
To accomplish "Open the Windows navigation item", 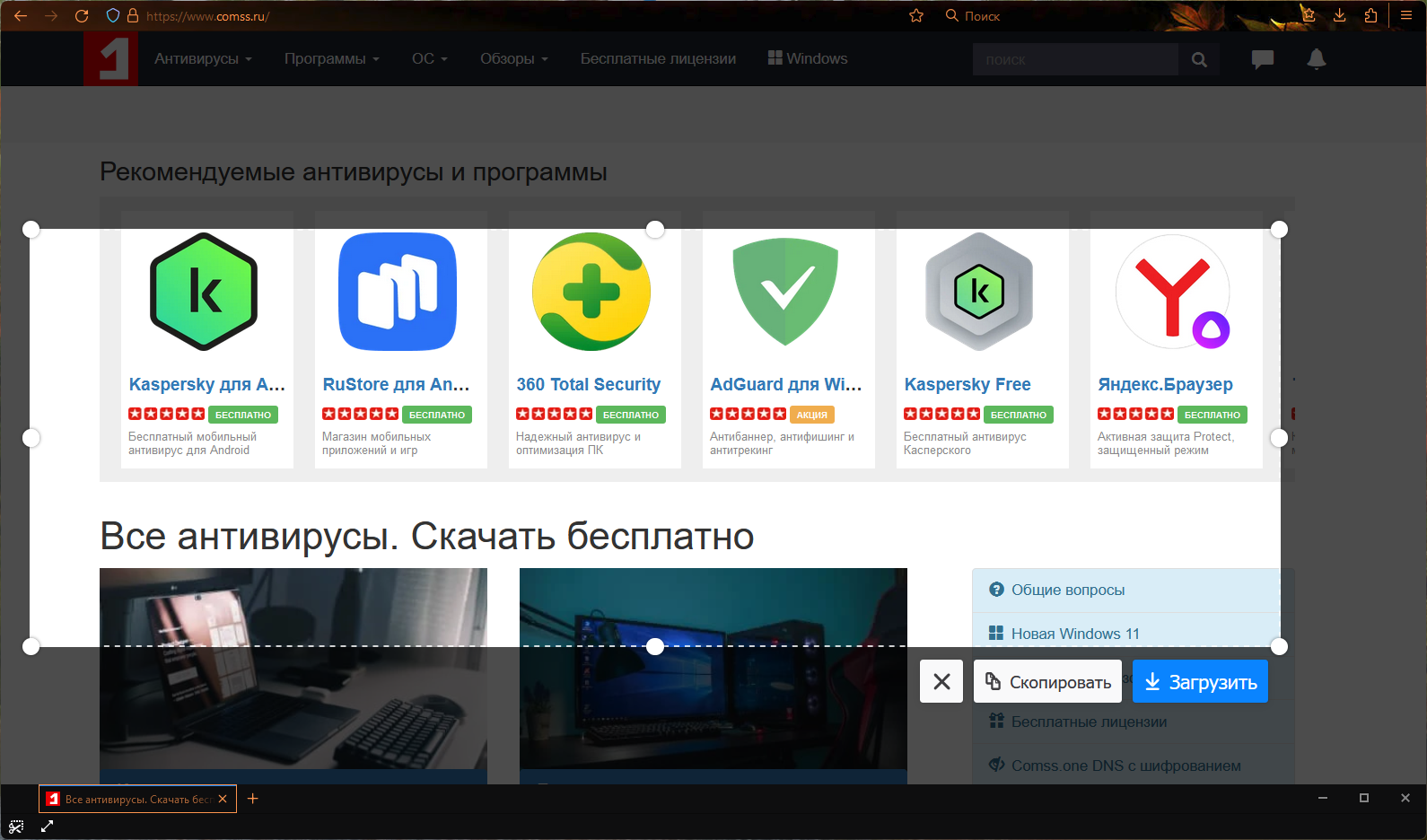I will (x=808, y=59).
